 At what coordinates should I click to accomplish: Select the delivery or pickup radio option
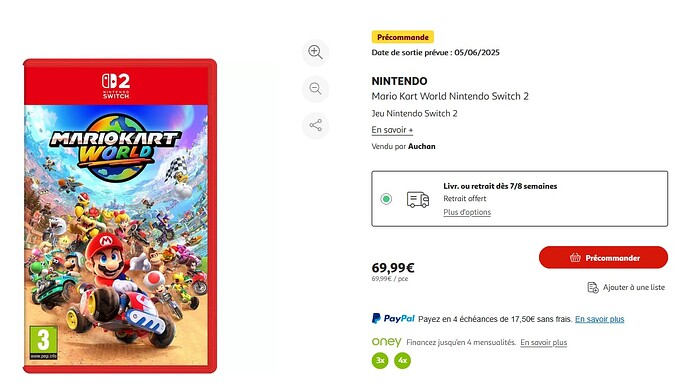click(x=386, y=199)
